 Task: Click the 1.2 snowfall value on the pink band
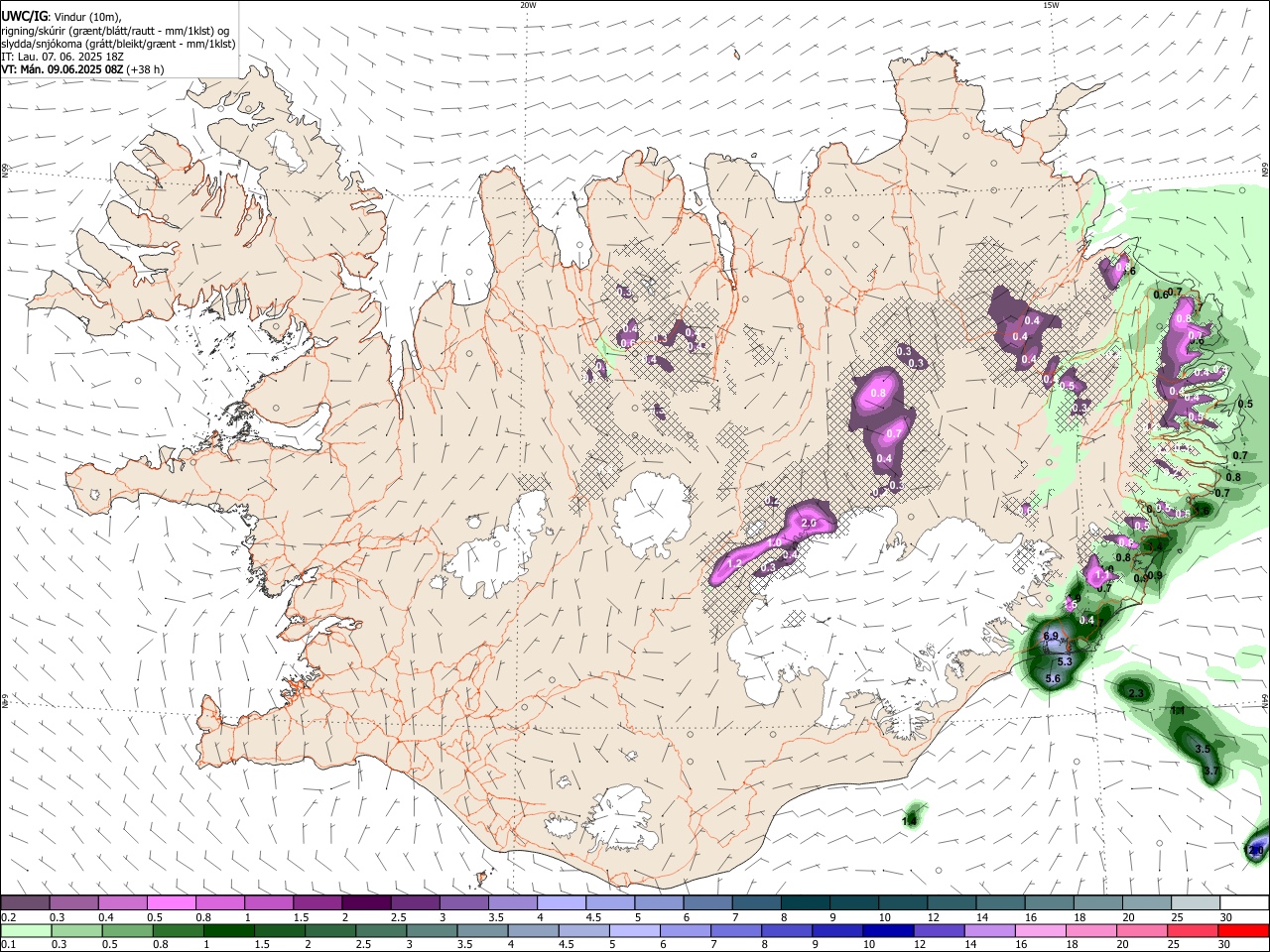point(735,563)
